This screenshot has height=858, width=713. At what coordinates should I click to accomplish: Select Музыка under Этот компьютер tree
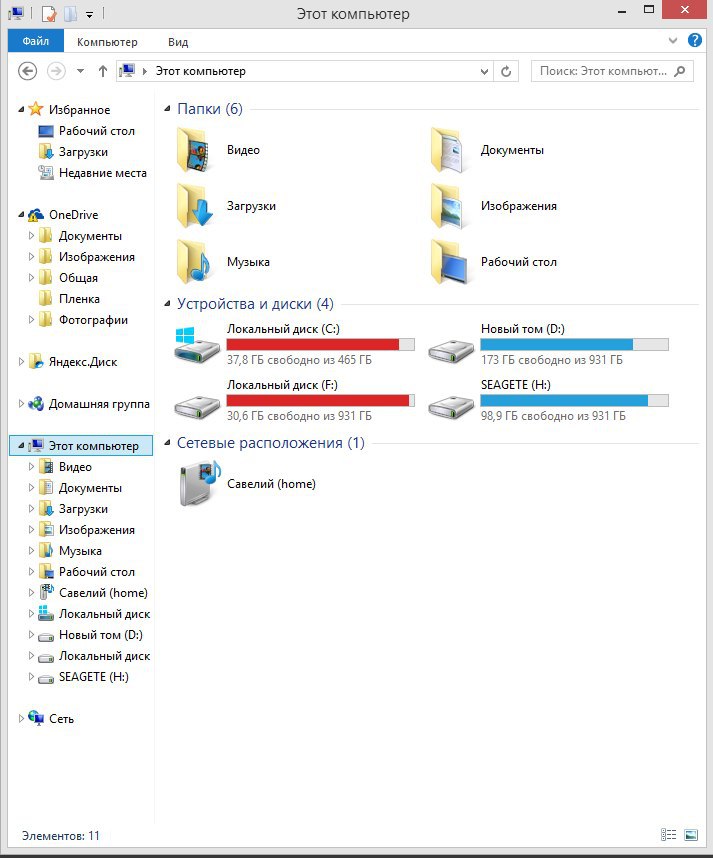(80, 551)
